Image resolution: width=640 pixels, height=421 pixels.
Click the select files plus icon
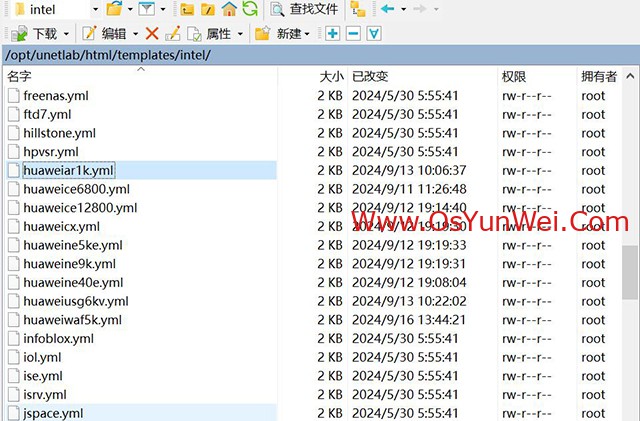pyautogui.click(x=333, y=33)
